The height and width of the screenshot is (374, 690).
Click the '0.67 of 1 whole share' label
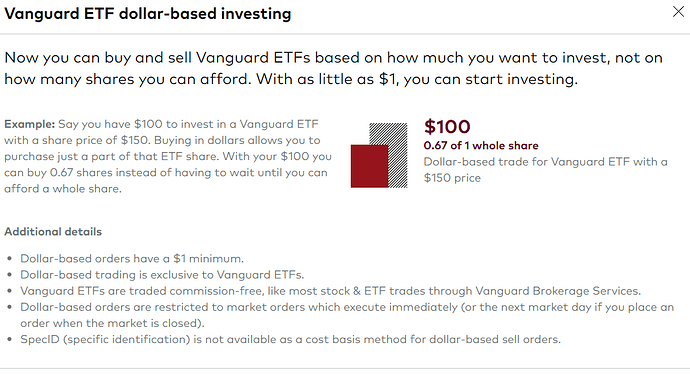pyautogui.click(x=481, y=146)
